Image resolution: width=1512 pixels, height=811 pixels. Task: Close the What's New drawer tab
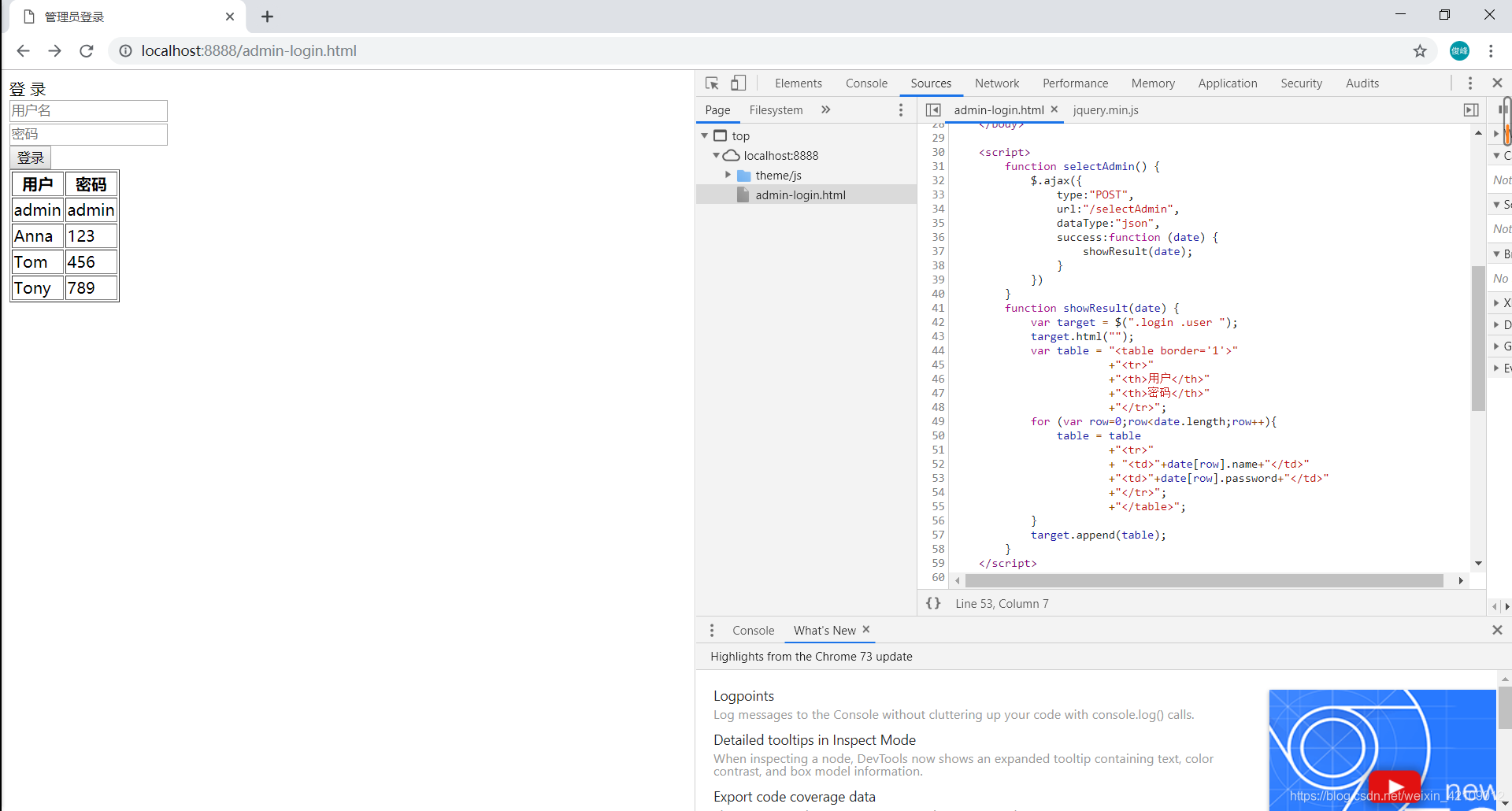(866, 629)
